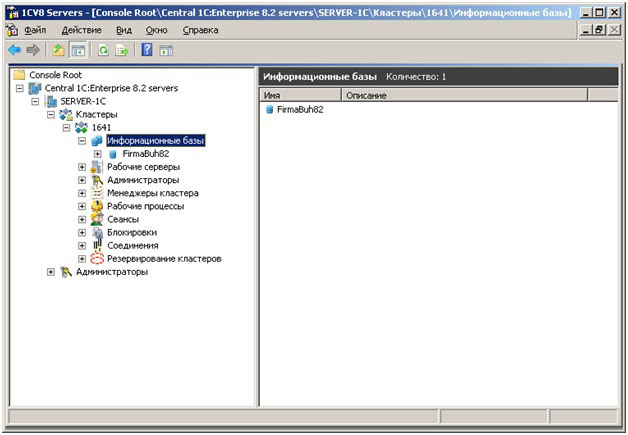Select the Рабочие серверы tree label
The height and width of the screenshot is (435, 628).
(x=143, y=167)
